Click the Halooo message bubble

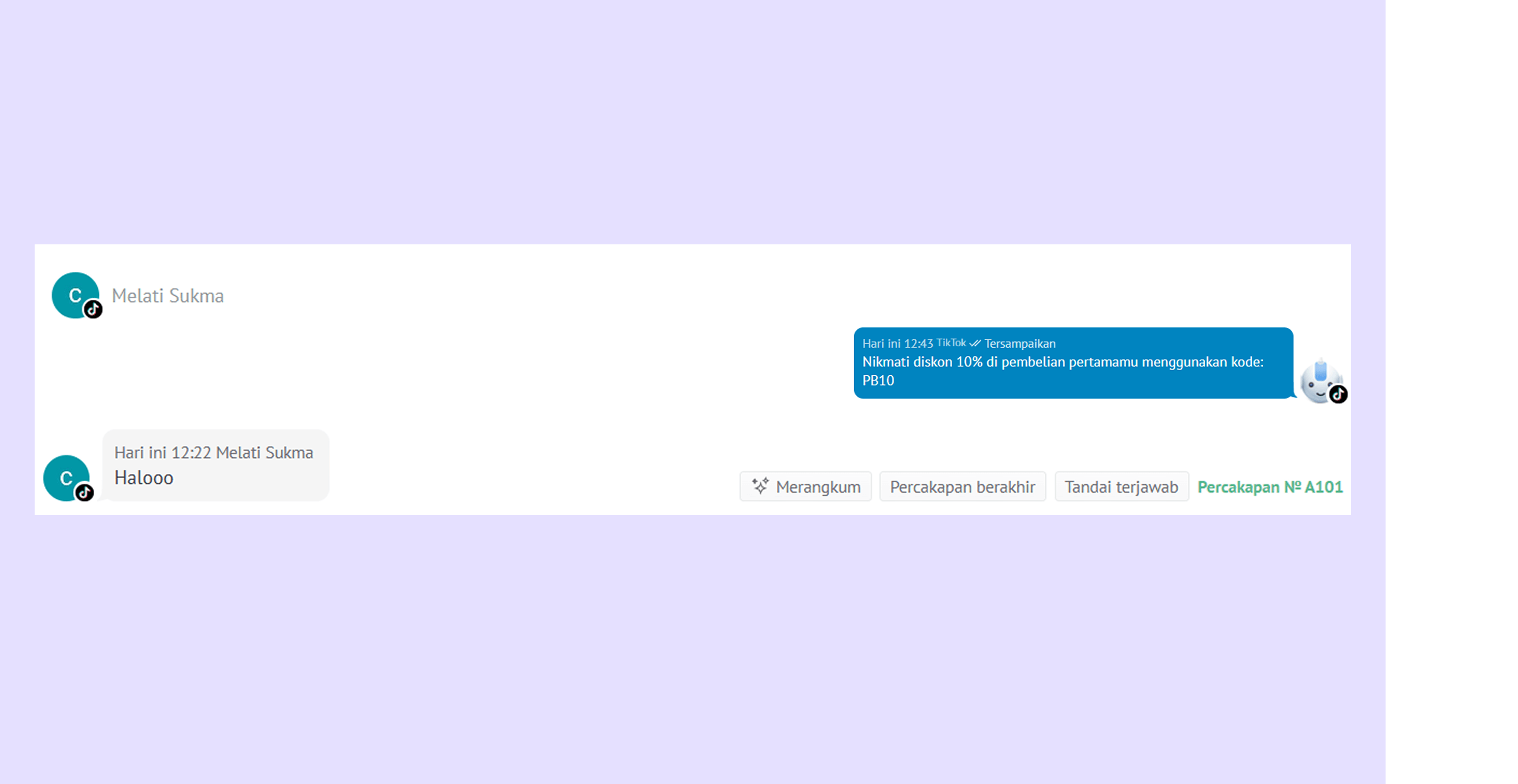pyautogui.click(x=215, y=465)
